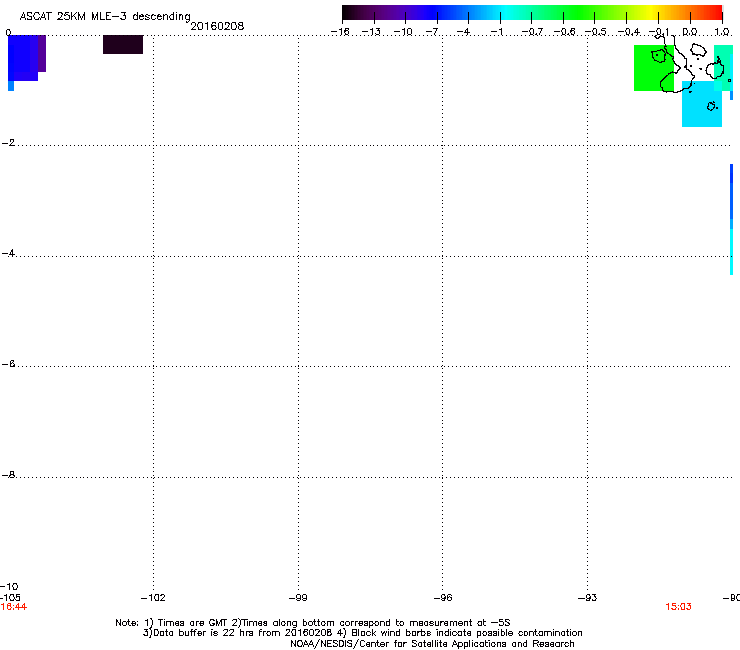Click the blue vertical strip at the right edge

coord(732,196)
